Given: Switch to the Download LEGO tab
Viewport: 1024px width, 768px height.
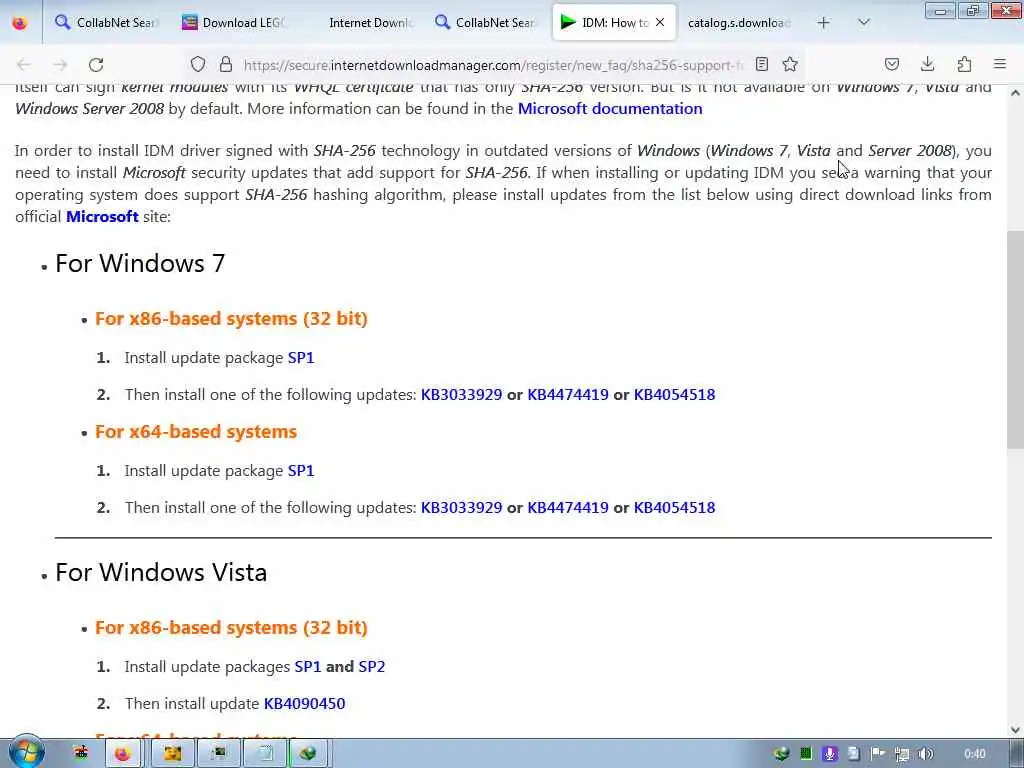Looking at the screenshot, I should click(234, 23).
